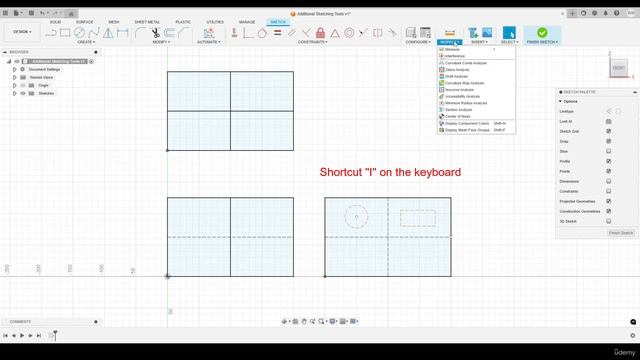Viewport: 640px width, 360px height.
Task: Select the Mirror tool in Create
Action: point(108,33)
